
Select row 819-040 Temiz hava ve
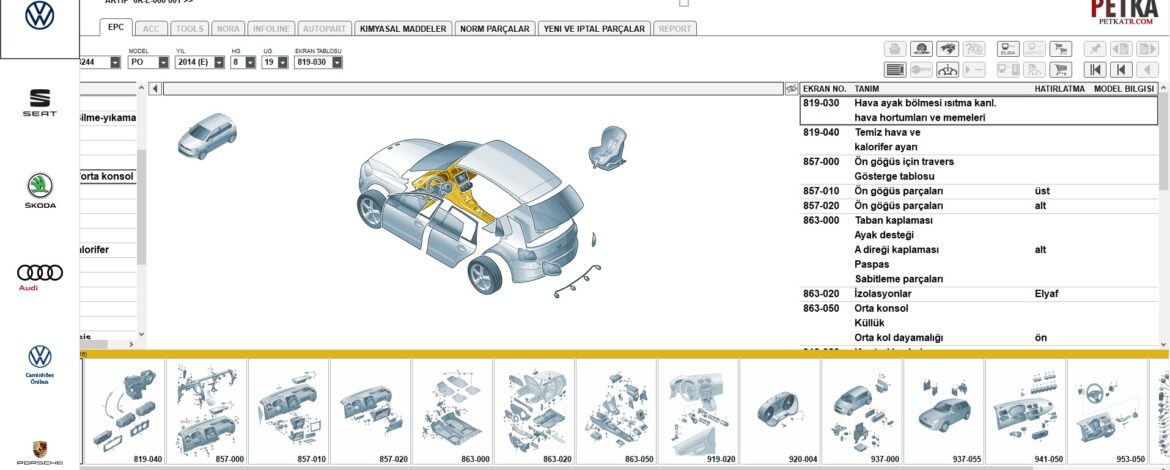[978, 140]
